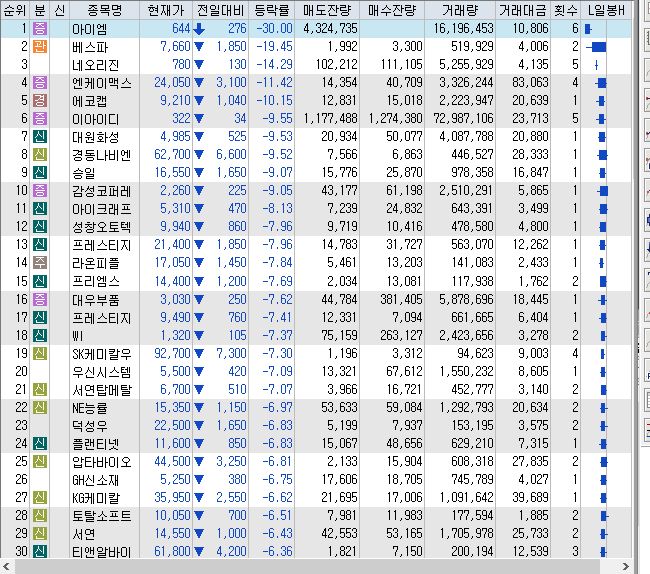Click the trading value 83,063
Image resolution: width=650 pixels, height=574 pixels.
pyautogui.click(x=530, y=82)
